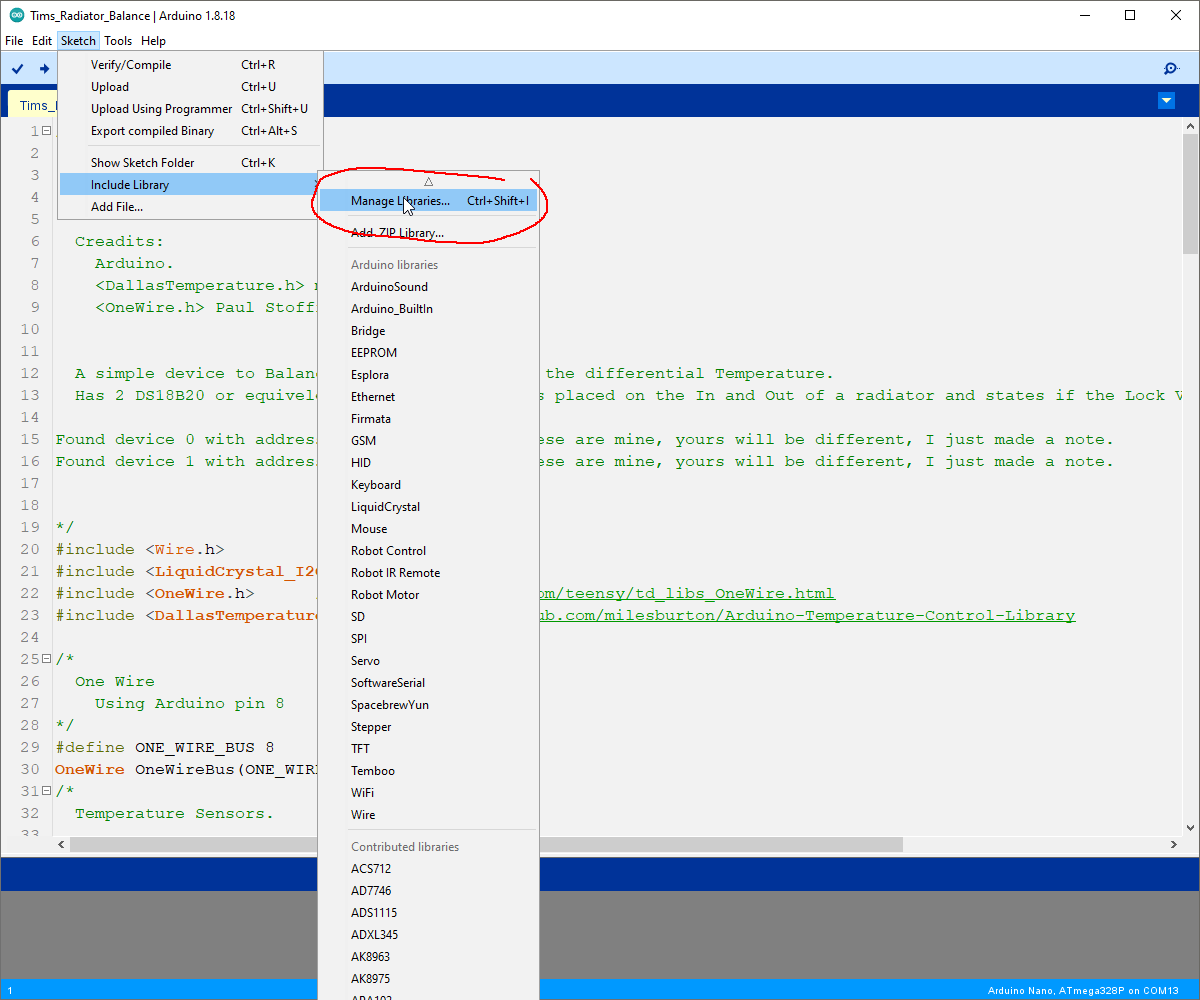The height and width of the screenshot is (1000, 1200).
Task: Open Manage Libraries...
Action: tap(428, 201)
